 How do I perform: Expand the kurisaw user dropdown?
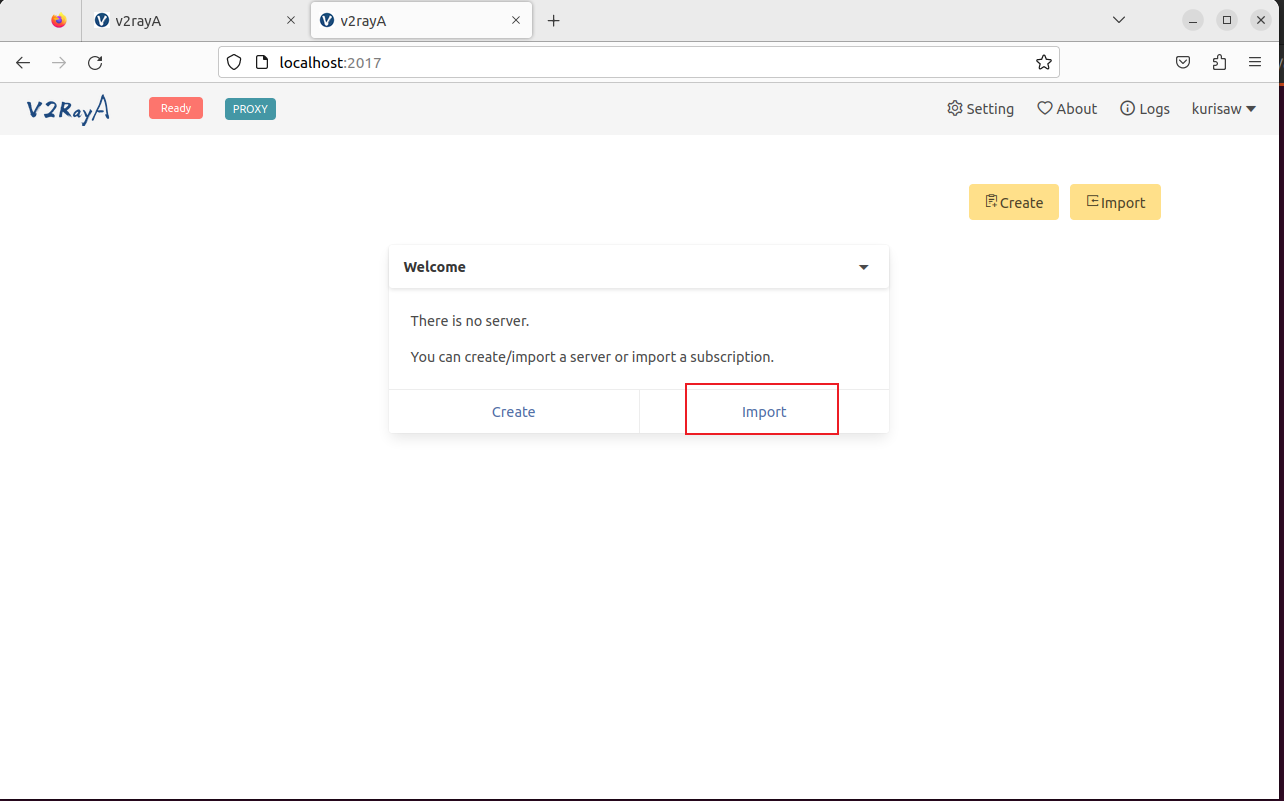pyautogui.click(x=1224, y=108)
